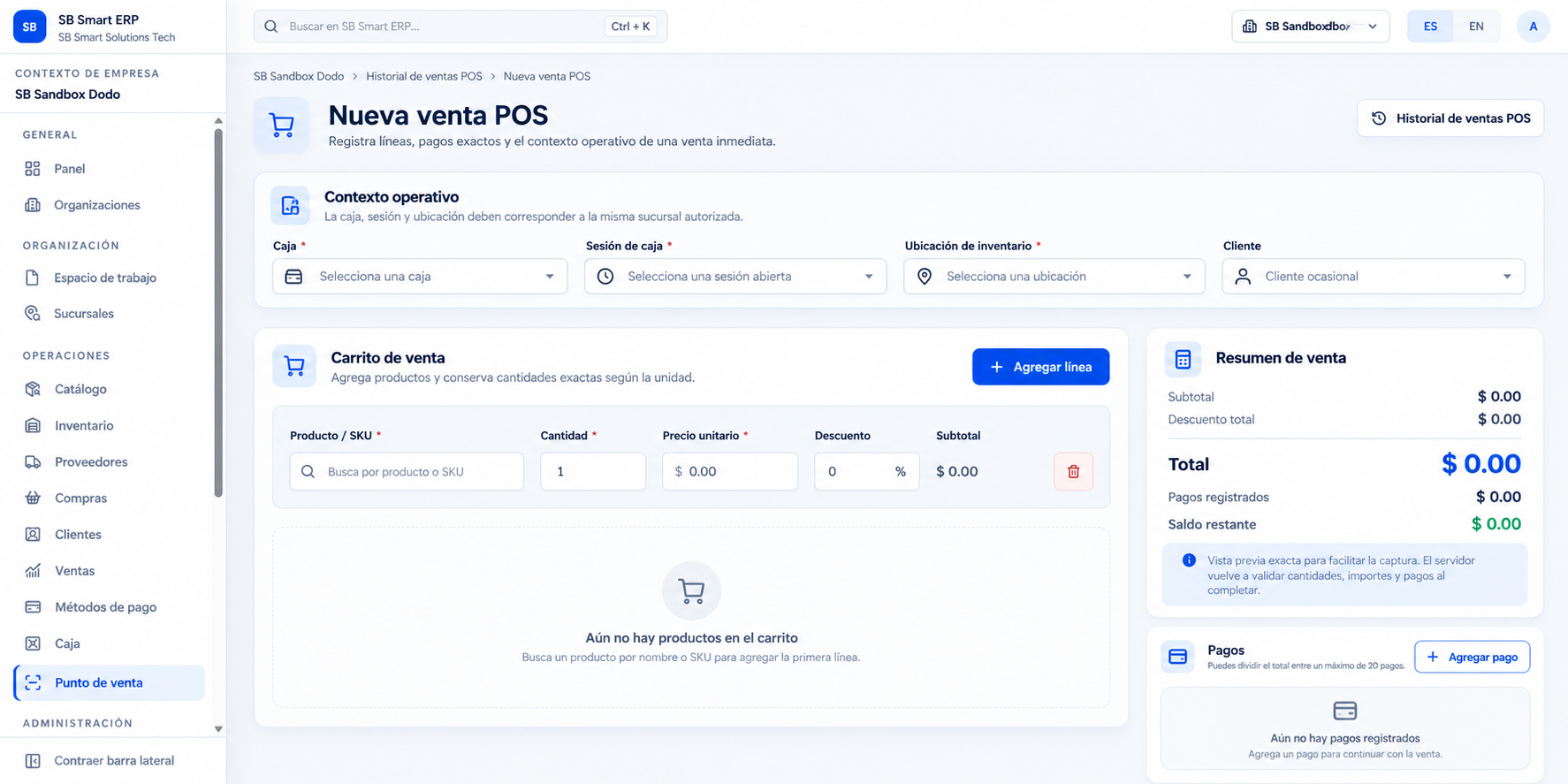Click the SB logo icon
The width and height of the screenshot is (1568, 784).
pos(29,27)
